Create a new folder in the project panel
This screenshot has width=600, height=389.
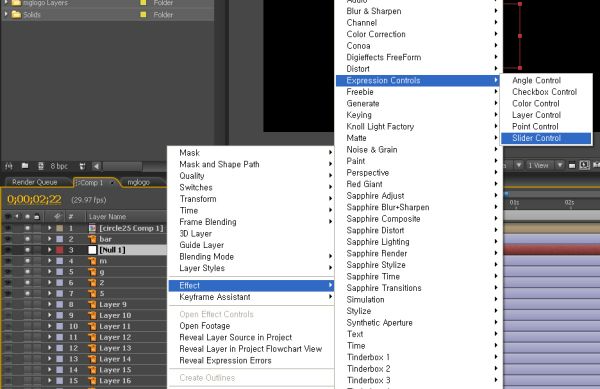click(25, 166)
